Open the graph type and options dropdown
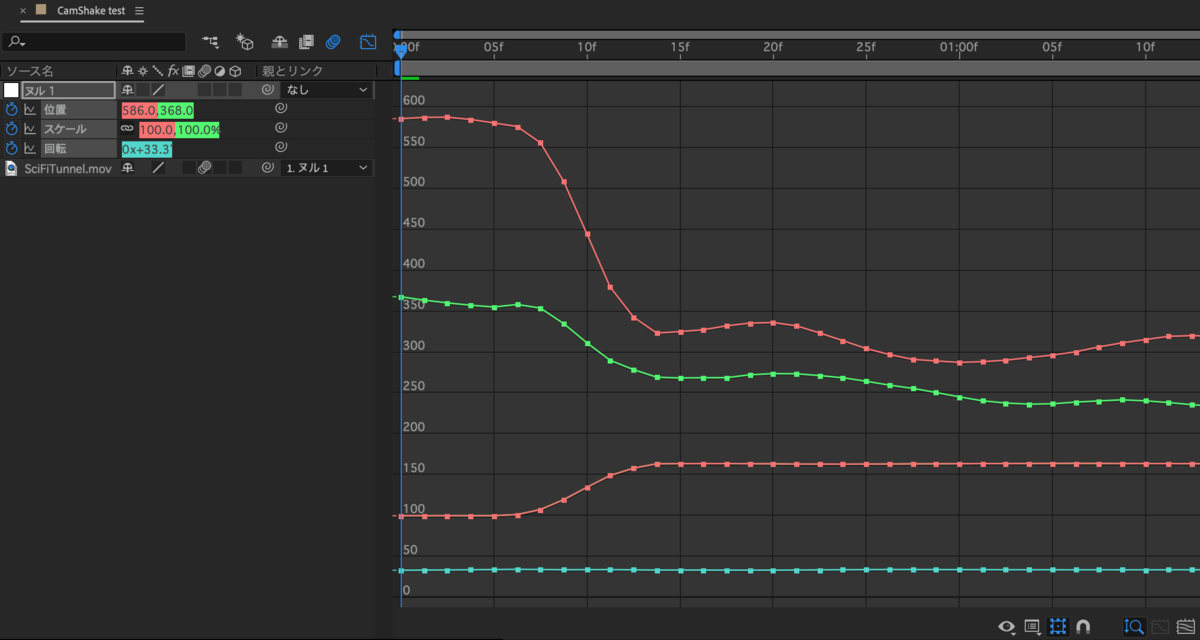The width and height of the screenshot is (1200, 640). point(1033,627)
